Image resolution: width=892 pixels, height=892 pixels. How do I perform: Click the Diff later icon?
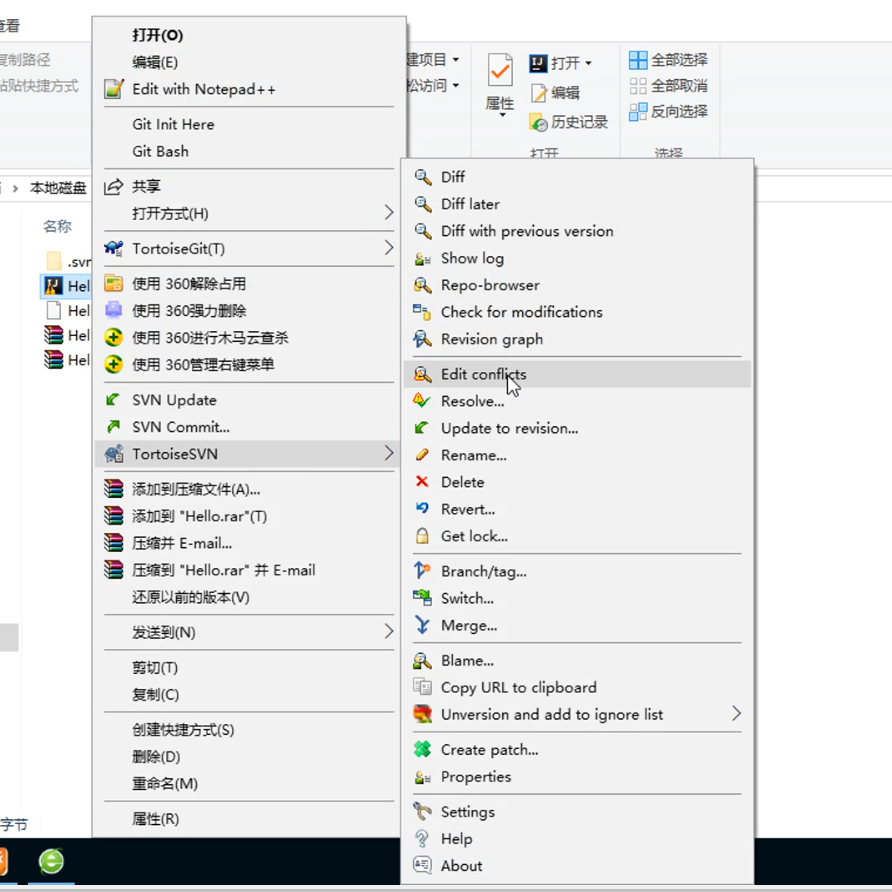pos(422,204)
